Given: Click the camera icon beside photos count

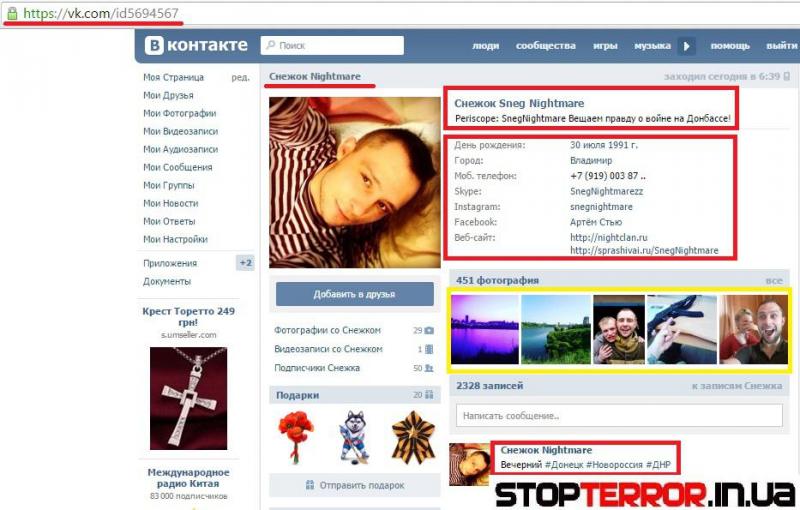Looking at the screenshot, I should coord(429,330).
